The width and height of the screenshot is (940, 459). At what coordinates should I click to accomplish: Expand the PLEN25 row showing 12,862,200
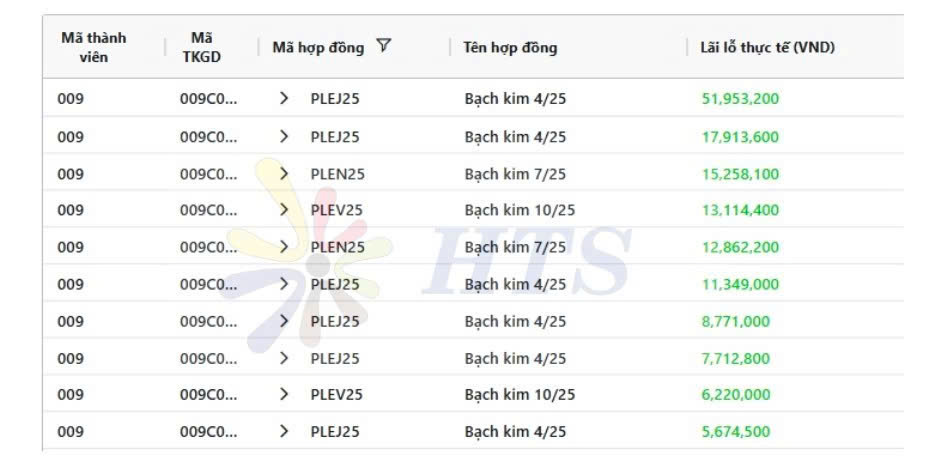pos(284,247)
